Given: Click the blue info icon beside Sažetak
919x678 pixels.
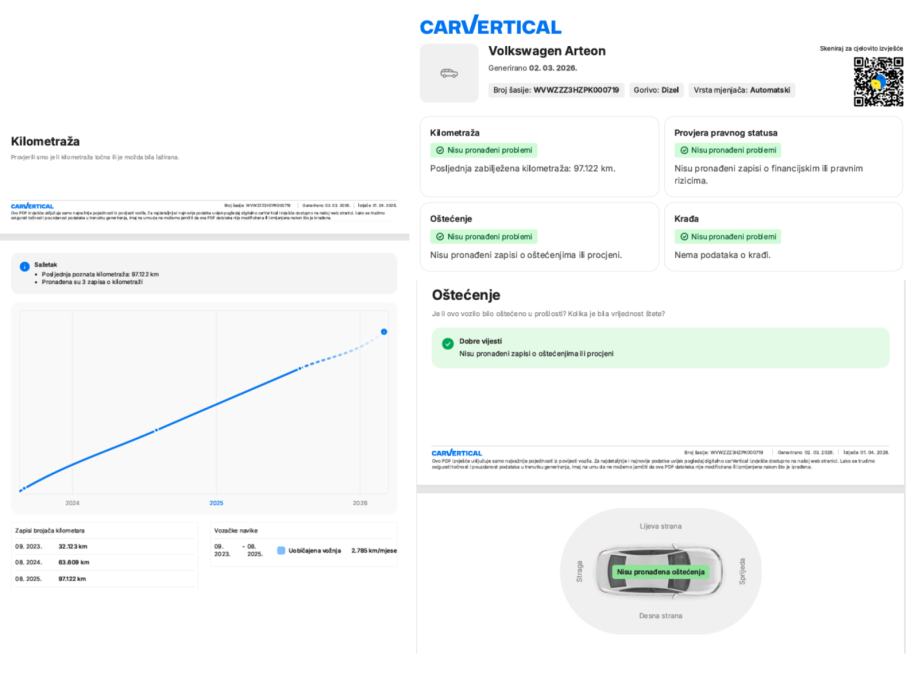Looking at the screenshot, I should coord(25,267).
